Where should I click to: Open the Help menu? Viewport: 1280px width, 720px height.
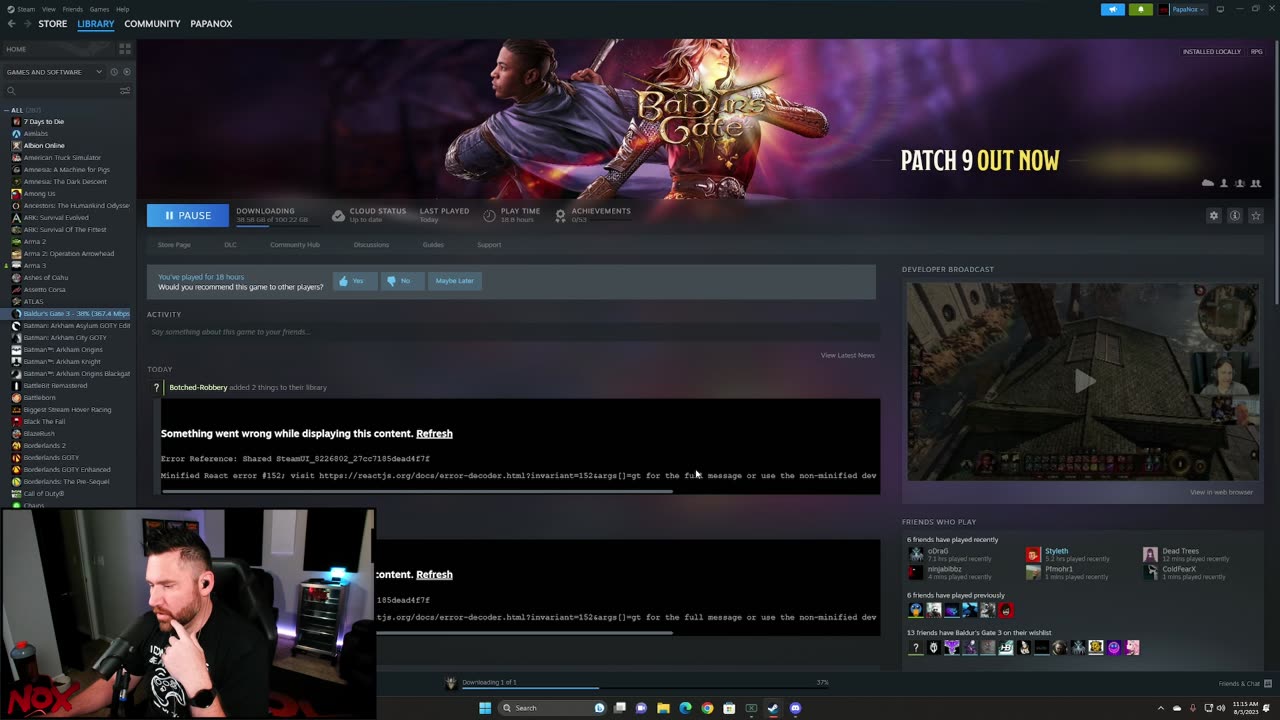122,9
